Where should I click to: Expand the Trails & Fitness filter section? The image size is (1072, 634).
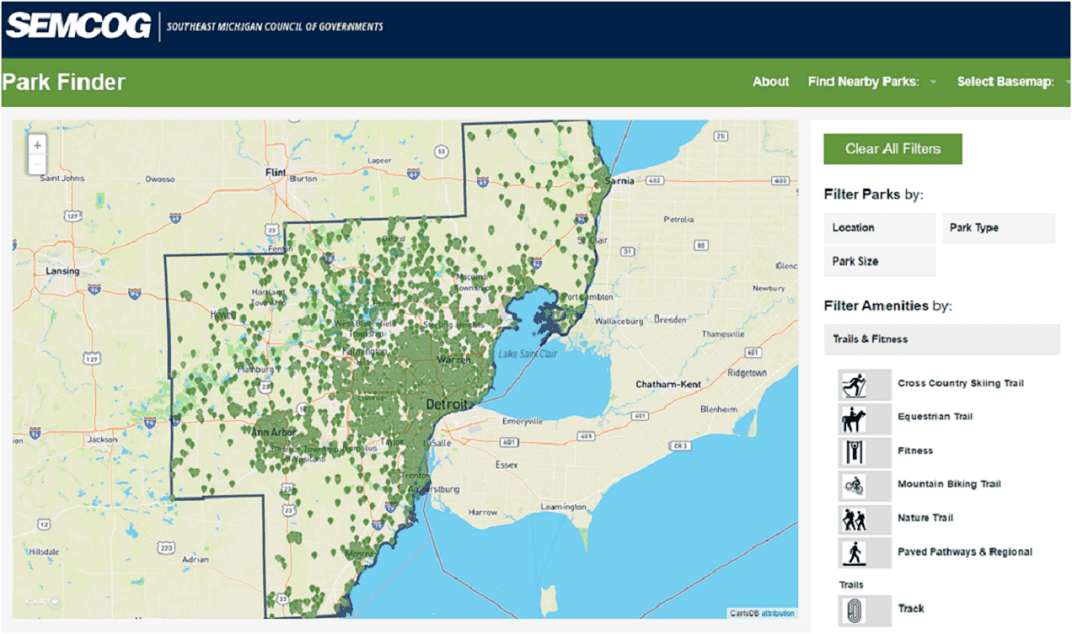(941, 339)
